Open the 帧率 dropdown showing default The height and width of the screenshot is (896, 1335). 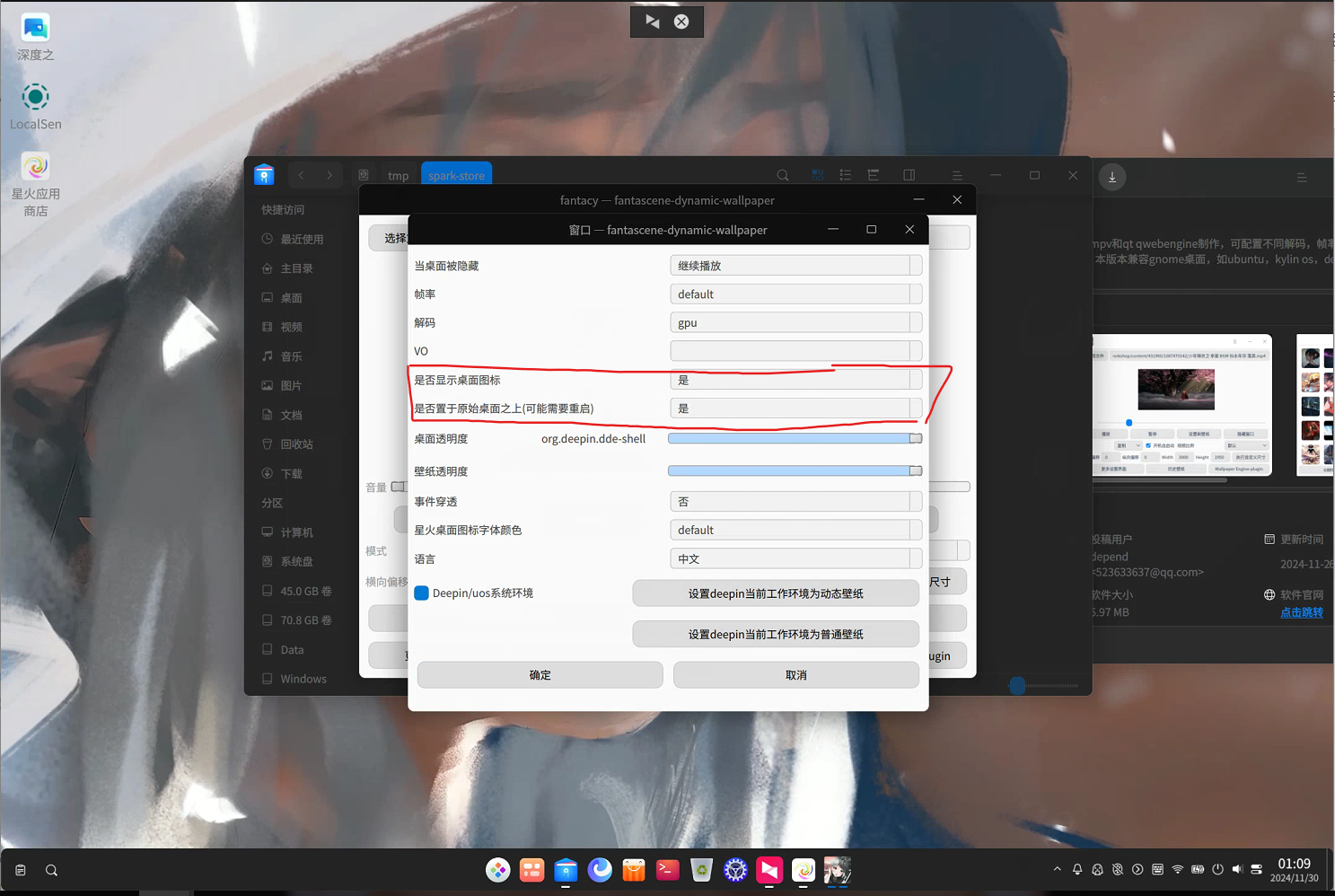click(x=795, y=294)
